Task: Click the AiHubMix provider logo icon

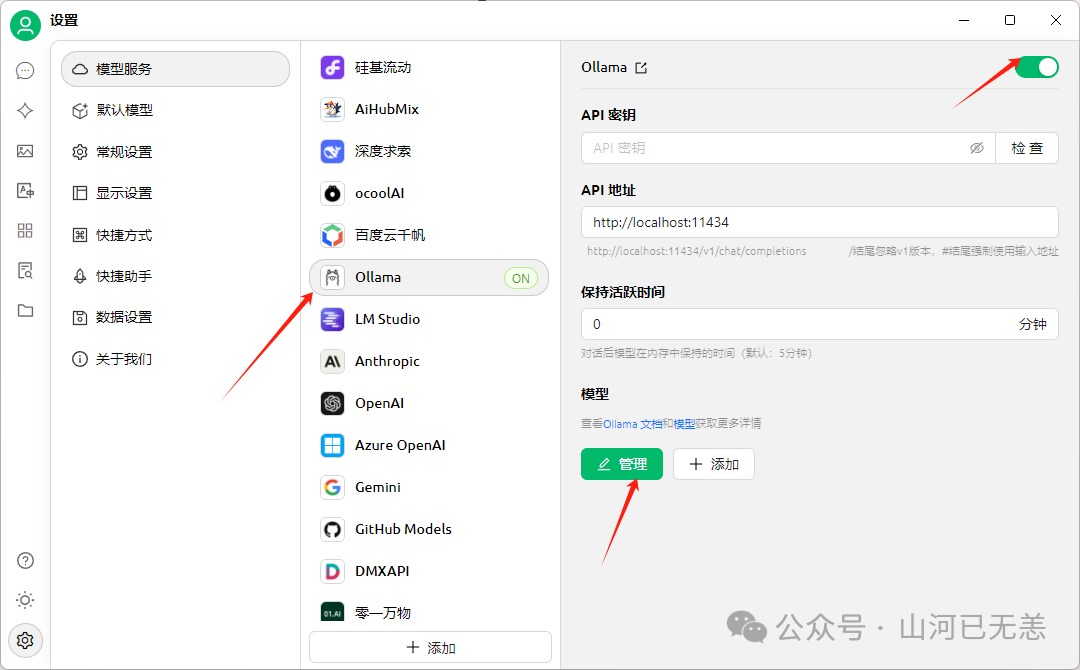Action: click(x=332, y=109)
